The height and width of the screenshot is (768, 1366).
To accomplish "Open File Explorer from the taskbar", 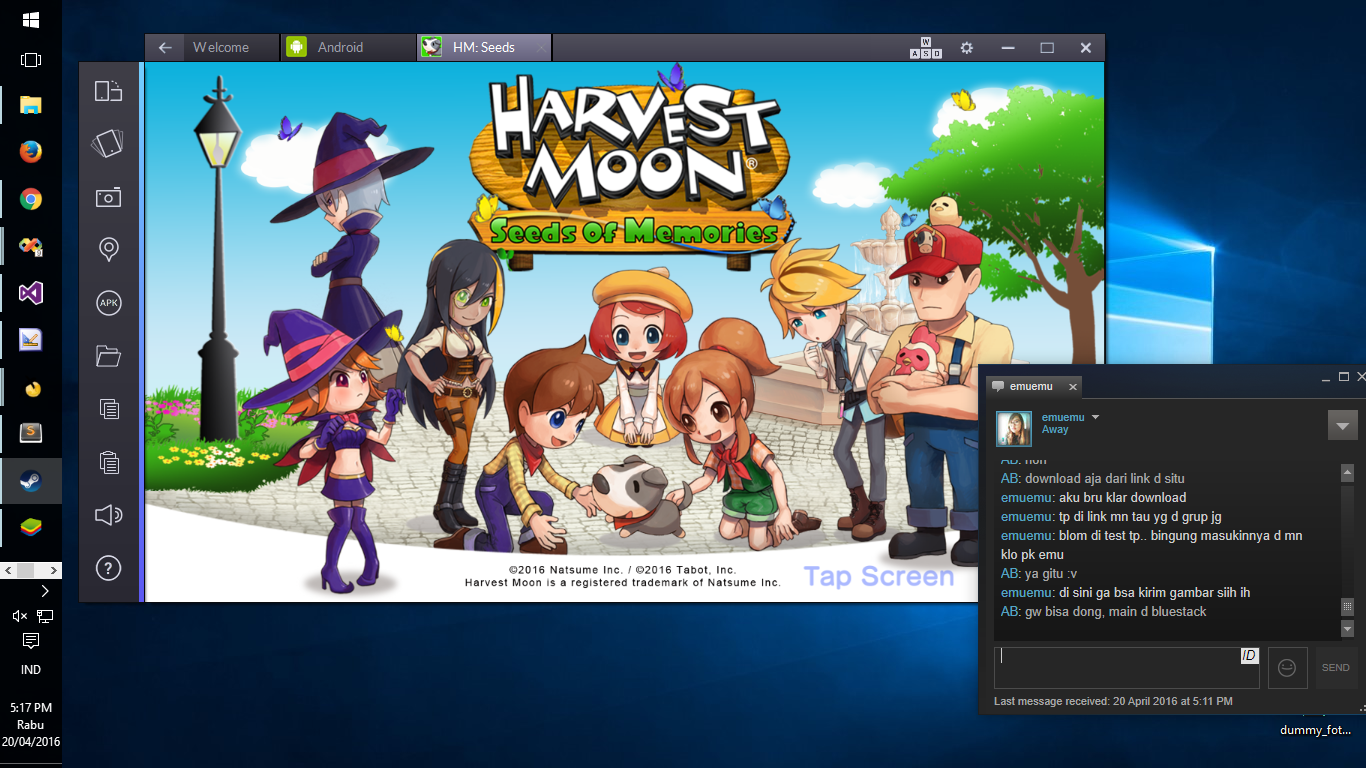I will tap(30, 104).
